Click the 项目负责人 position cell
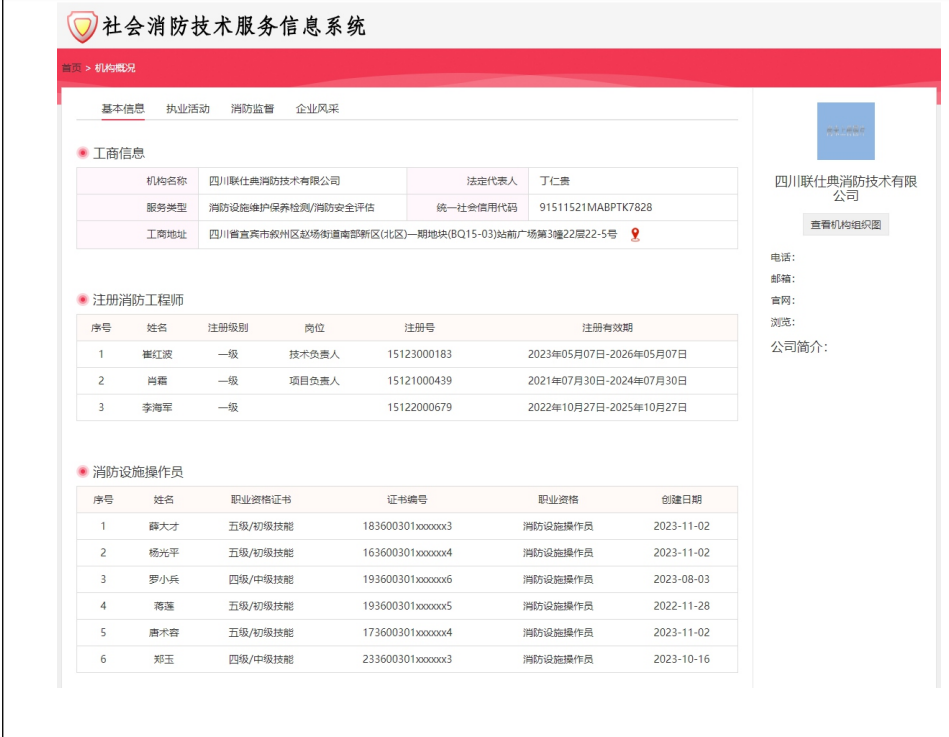This screenshot has height=737, width=949. [314, 381]
